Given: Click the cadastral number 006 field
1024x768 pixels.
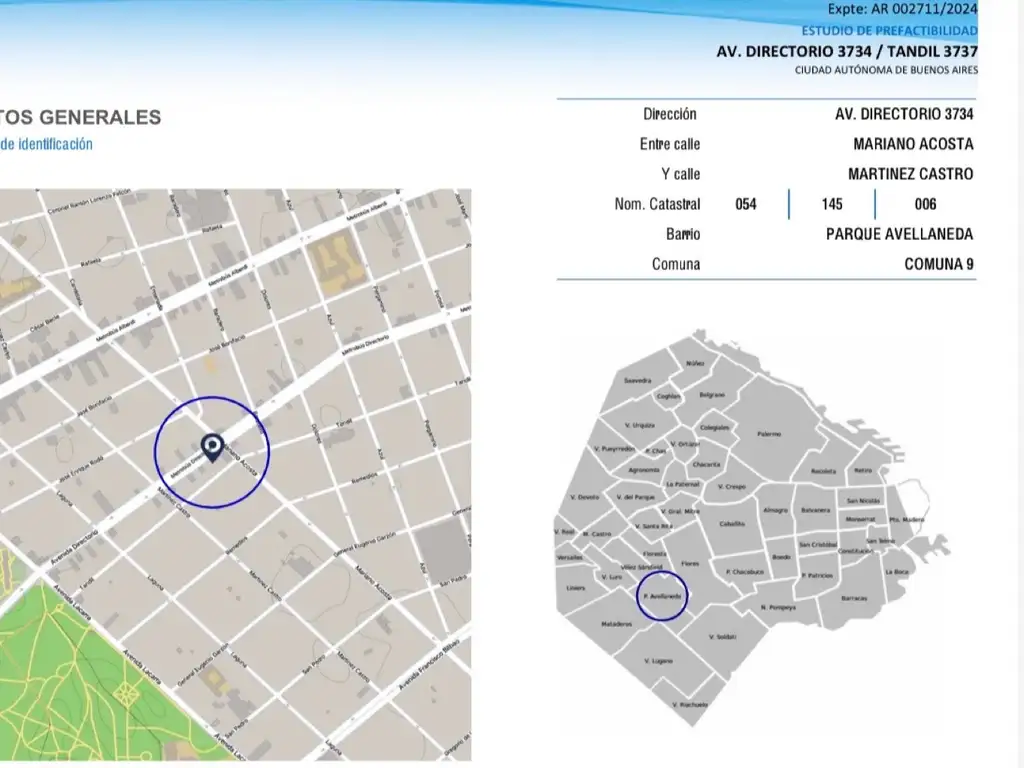Looking at the screenshot, I should pos(925,204).
